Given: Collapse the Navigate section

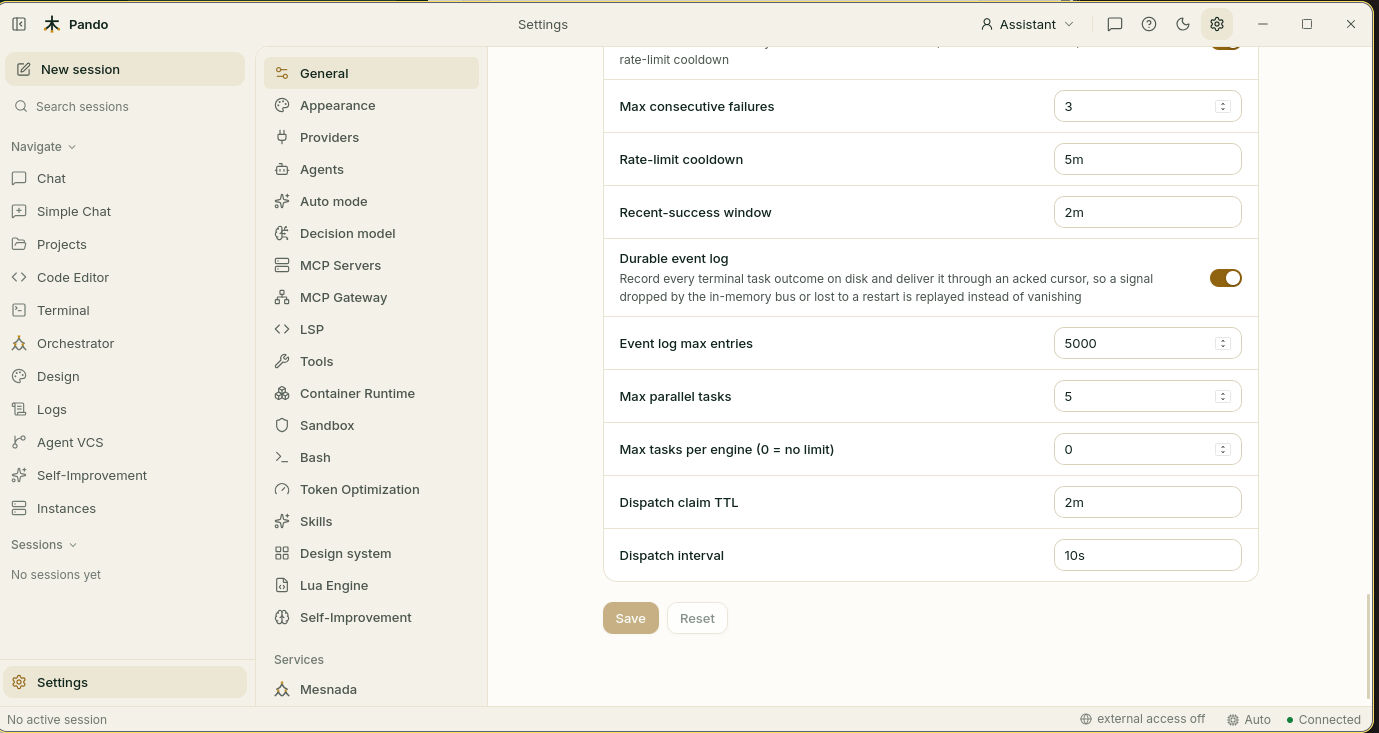Looking at the screenshot, I should [x=44, y=146].
